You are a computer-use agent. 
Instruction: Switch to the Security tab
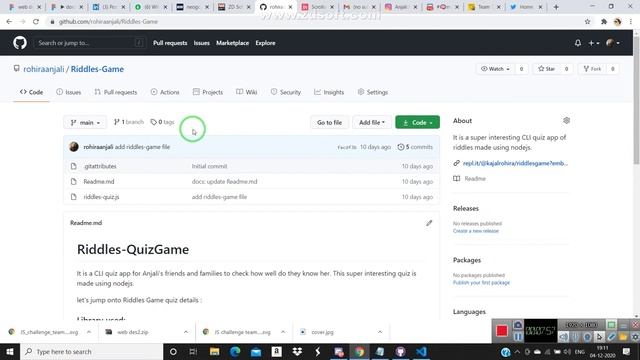(286, 92)
